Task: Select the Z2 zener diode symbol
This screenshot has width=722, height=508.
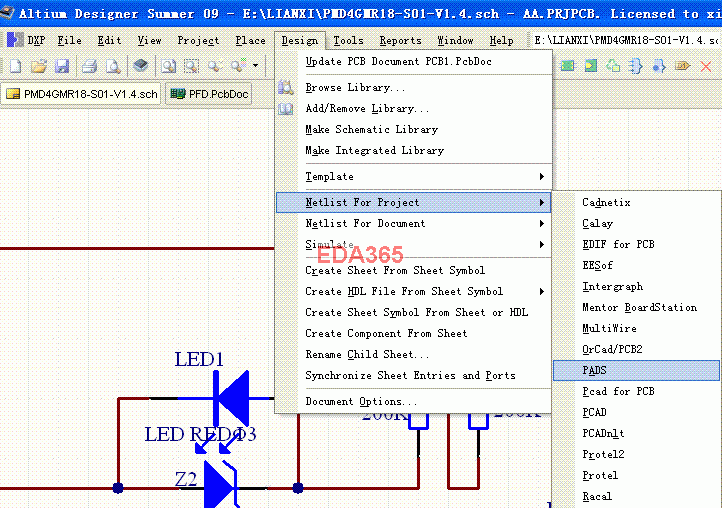Action: [220, 484]
